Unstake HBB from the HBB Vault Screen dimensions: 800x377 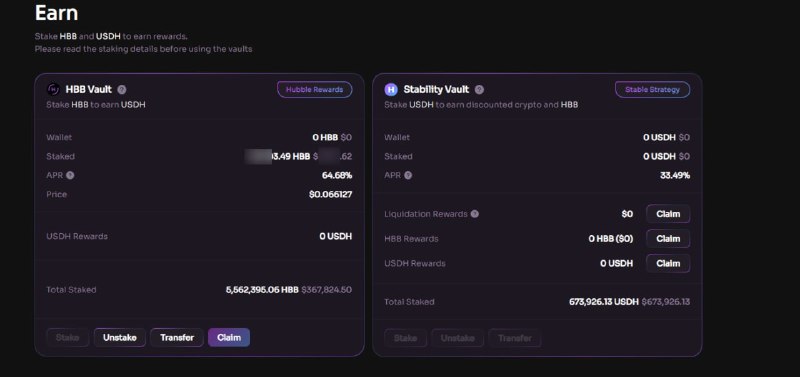(x=119, y=338)
